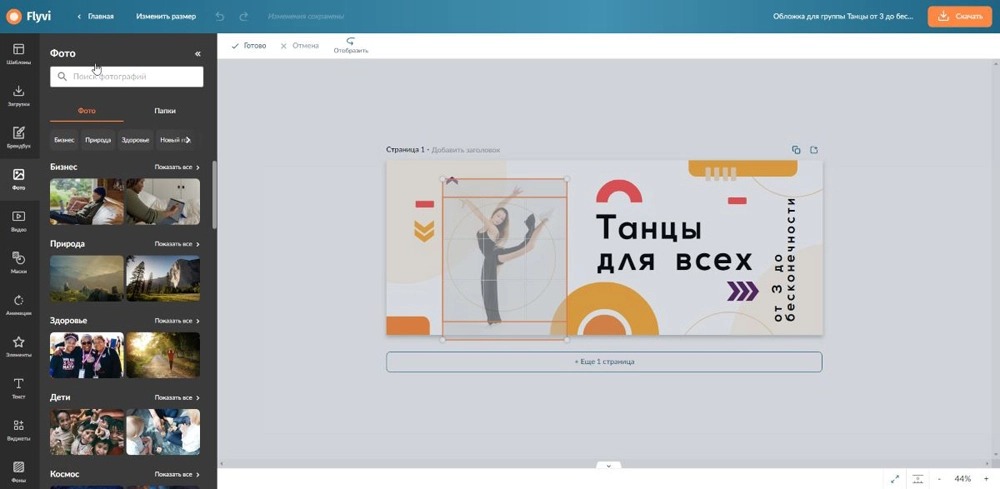1000x489 pixels.
Task: Select second Природа mountain thumbnail
Action: pos(163,279)
